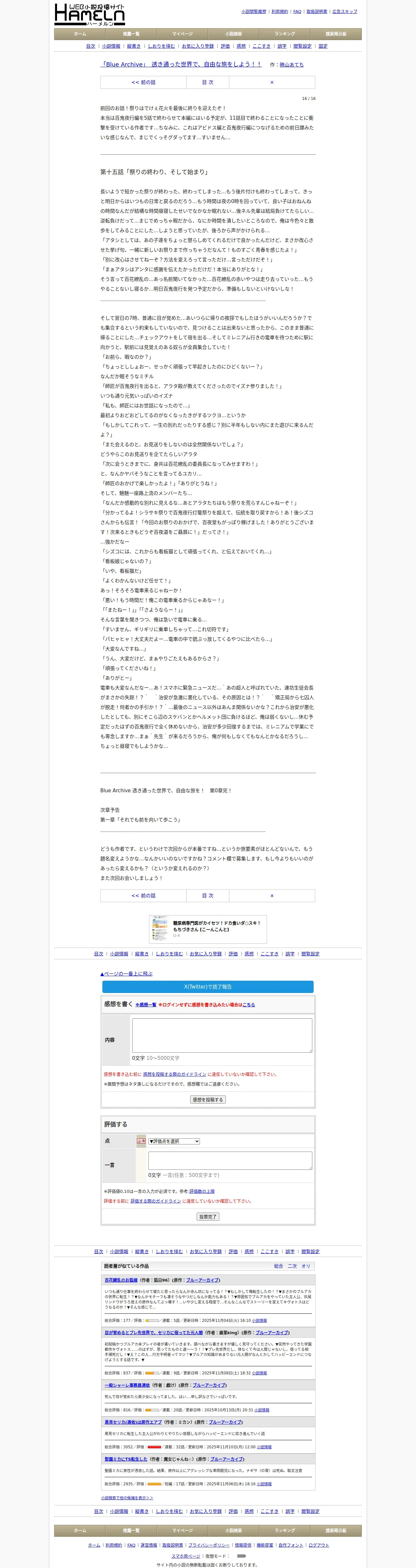This screenshot has height=1568, width=416.
Task: Open プライバシーポリシー footer link
Action: tap(209, 1545)
